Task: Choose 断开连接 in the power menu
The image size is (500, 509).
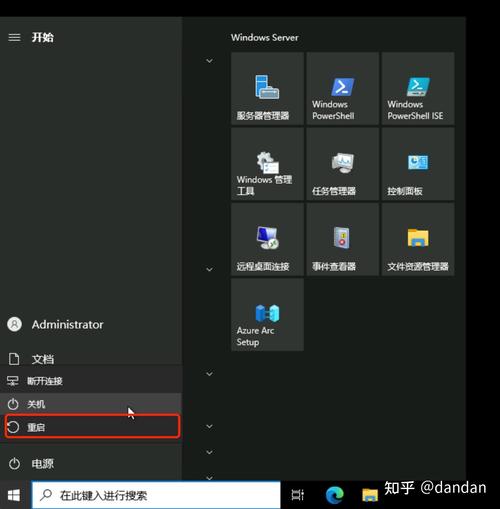Action: click(91, 381)
